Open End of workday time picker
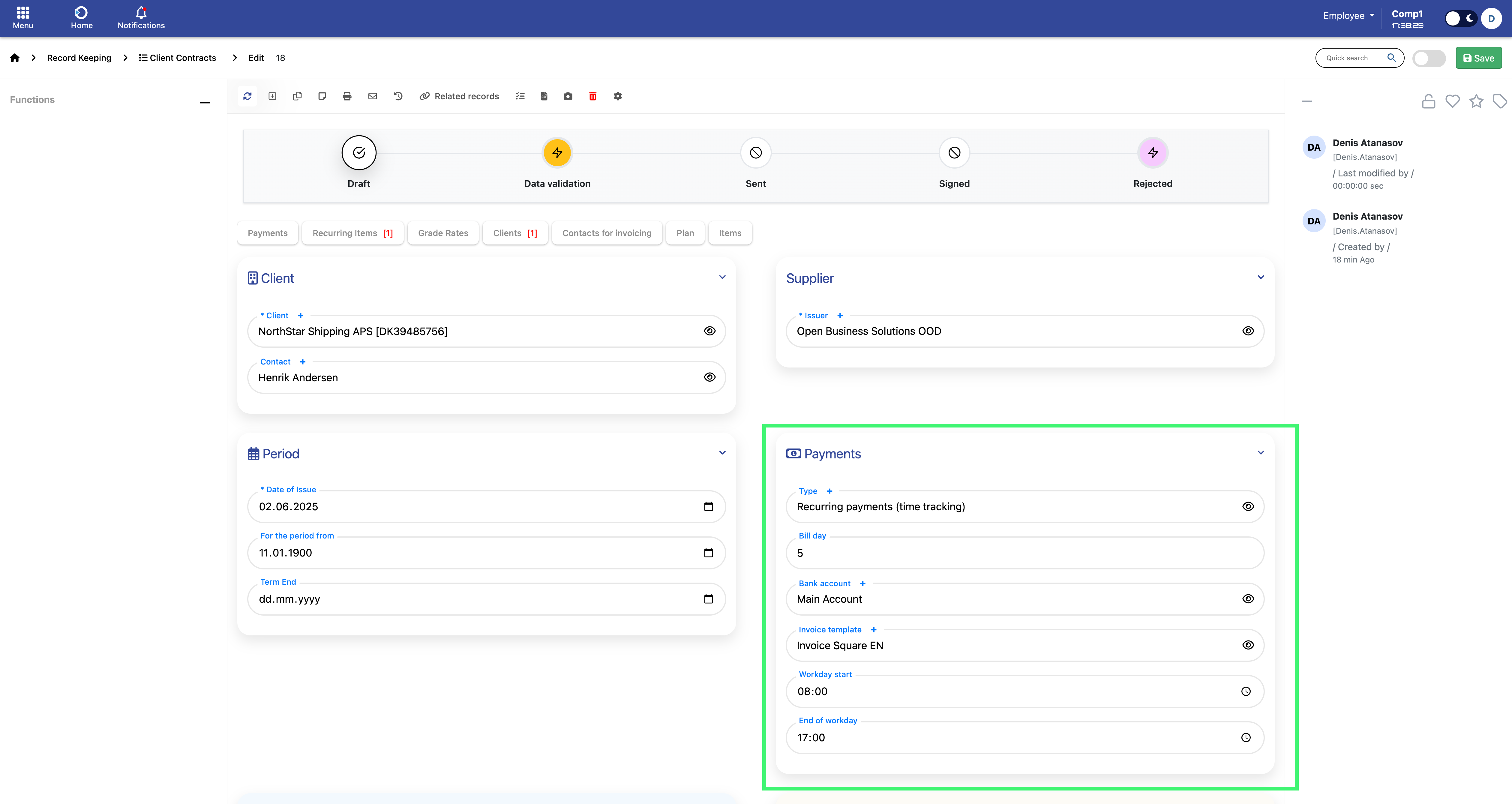Image resolution: width=1512 pixels, height=804 pixels. [x=1246, y=738]
